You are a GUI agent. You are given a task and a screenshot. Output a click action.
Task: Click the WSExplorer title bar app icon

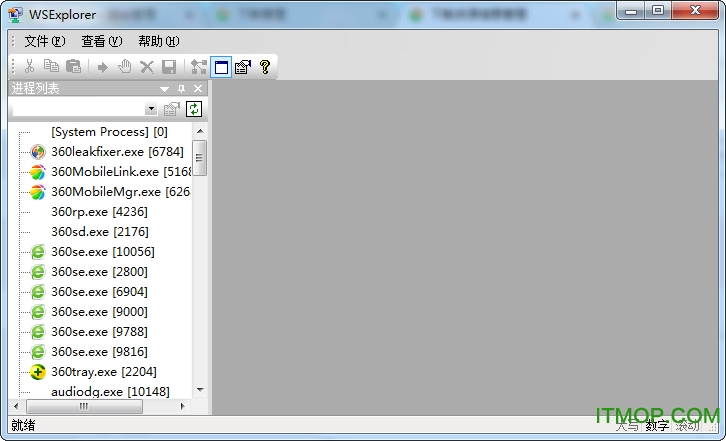(x=16, y=15)
